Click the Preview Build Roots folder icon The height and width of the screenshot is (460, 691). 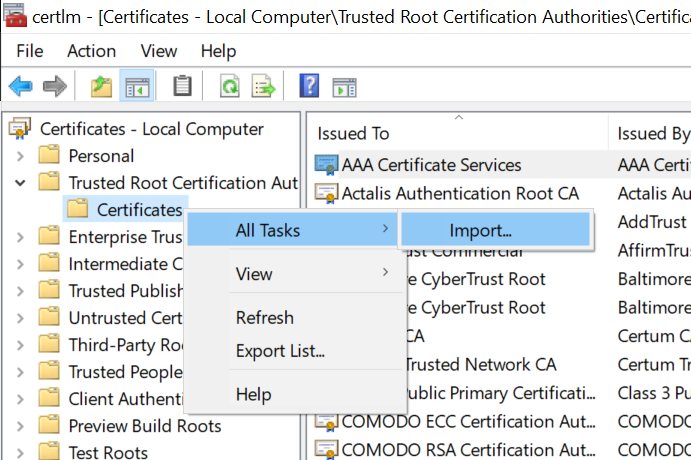(49, 425)
